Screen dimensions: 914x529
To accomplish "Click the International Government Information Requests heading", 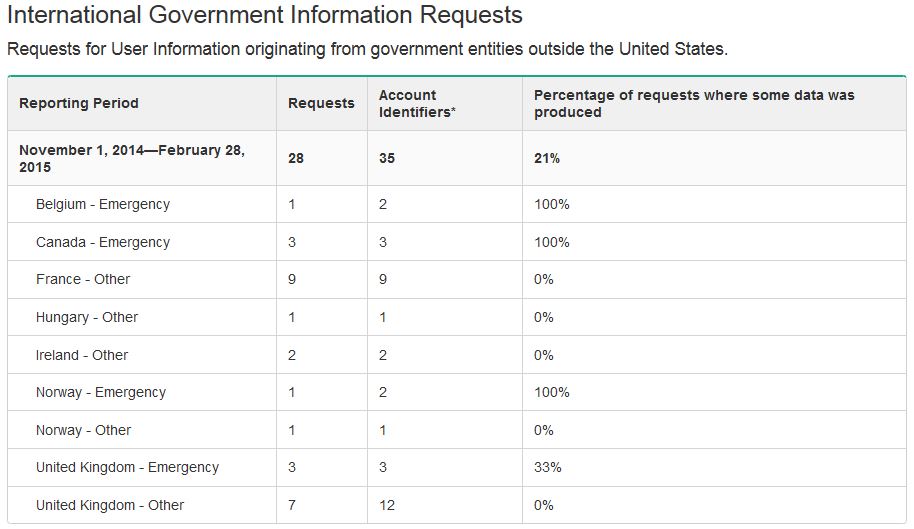I will (265, 16).
